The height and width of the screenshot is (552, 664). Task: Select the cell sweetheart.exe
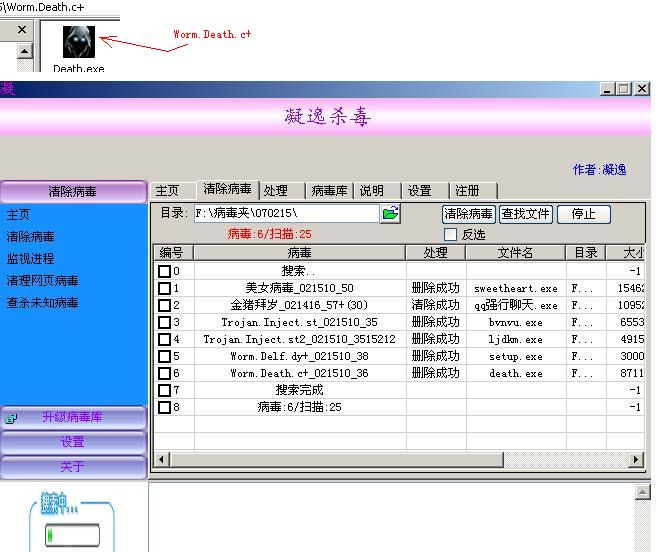coord(516,288)
